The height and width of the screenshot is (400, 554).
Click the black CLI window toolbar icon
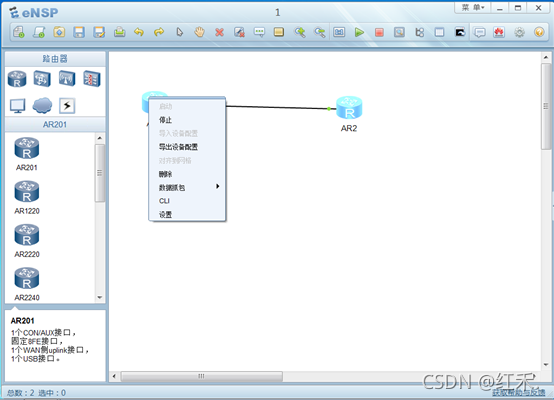point(460,33)
